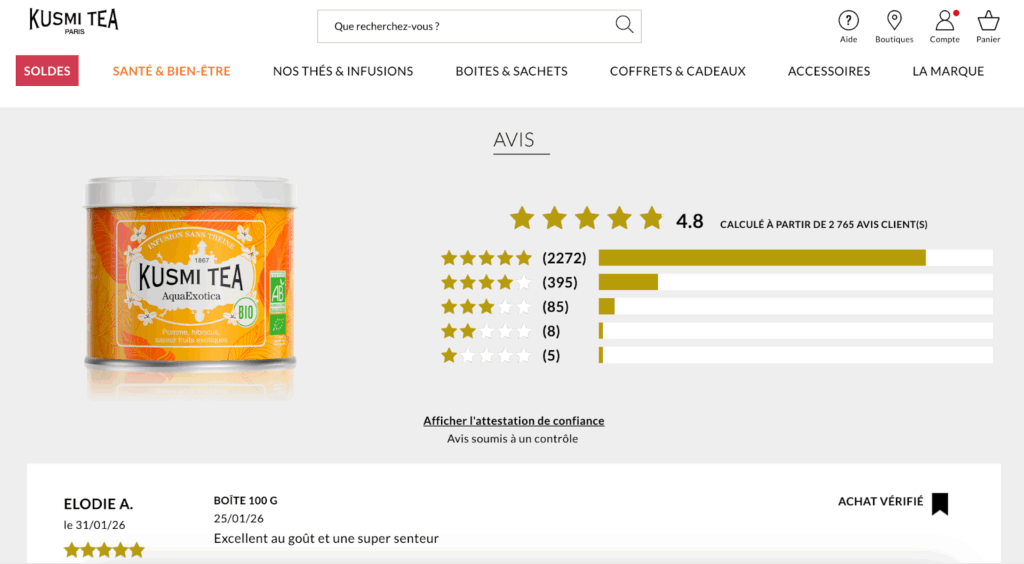Open the Aide help icon
The width and height of the screenshot is (1024, 564).
pos(848,21)
